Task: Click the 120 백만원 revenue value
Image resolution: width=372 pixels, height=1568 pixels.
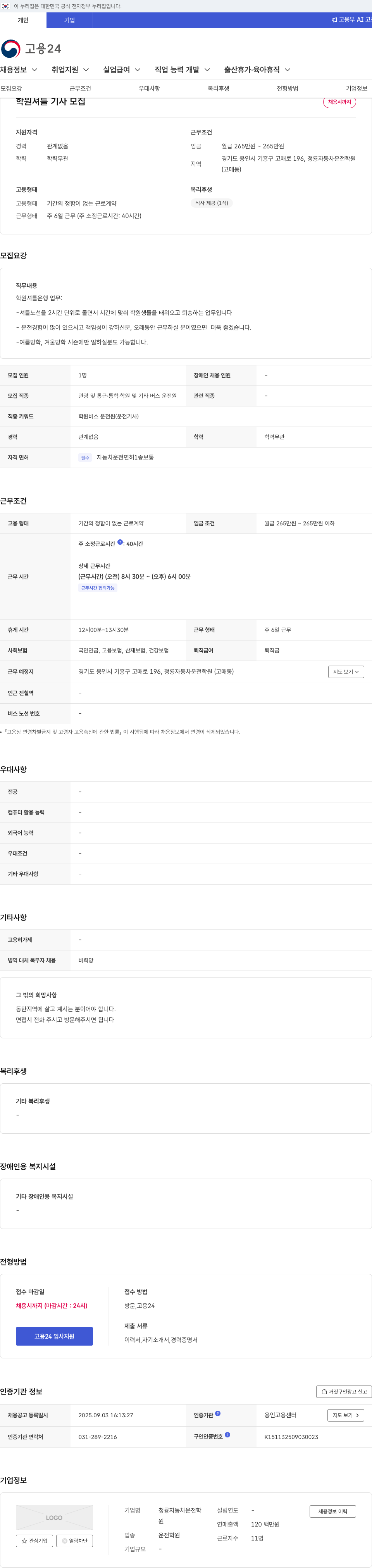Action: tap(265, 1524)
